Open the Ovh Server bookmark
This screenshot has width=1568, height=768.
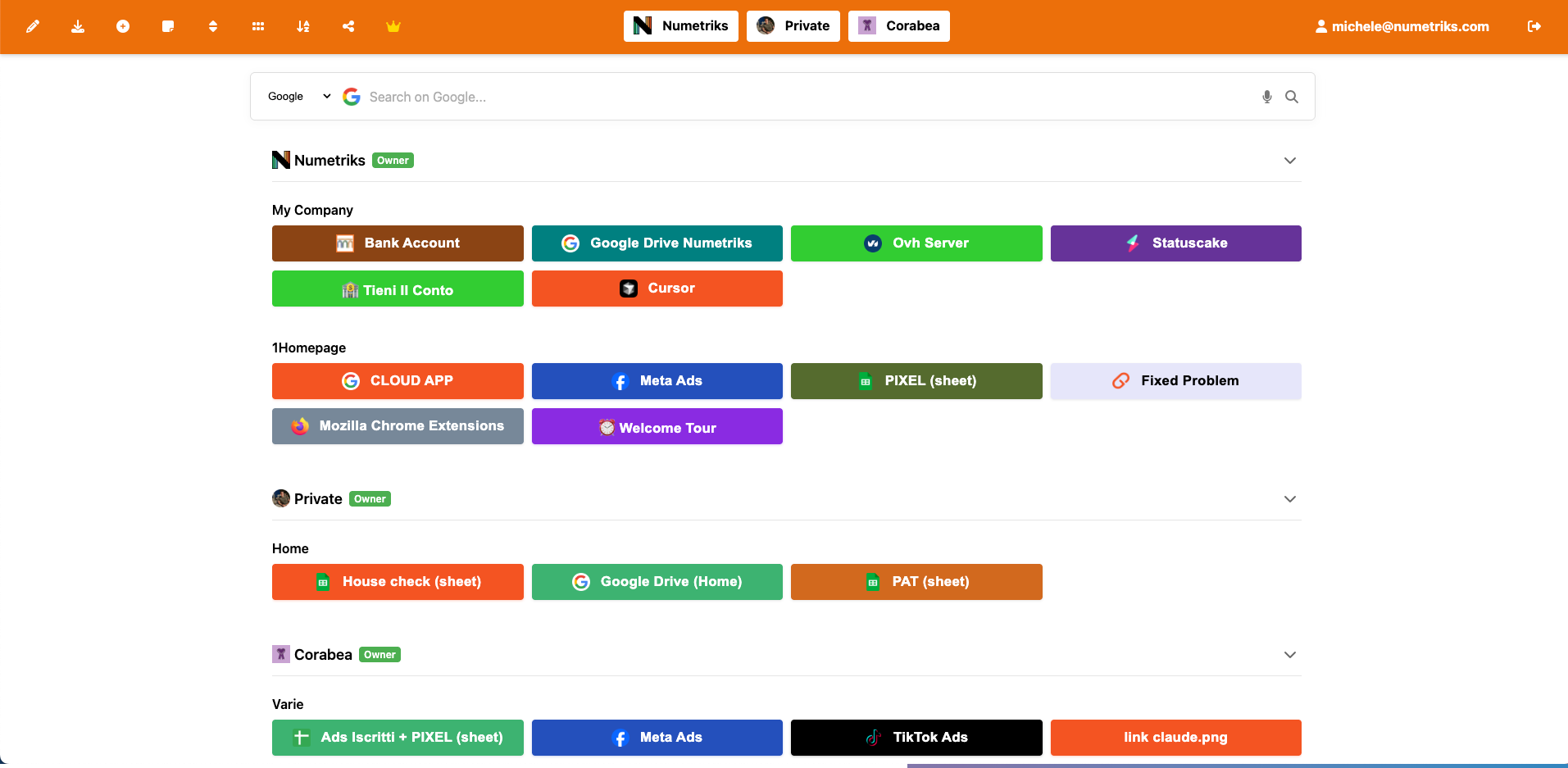916,243
